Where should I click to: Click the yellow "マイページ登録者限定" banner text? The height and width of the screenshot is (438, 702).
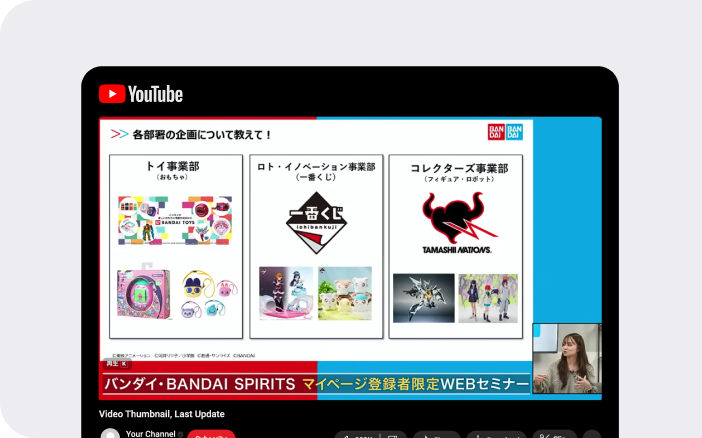(x=371, y=384)
